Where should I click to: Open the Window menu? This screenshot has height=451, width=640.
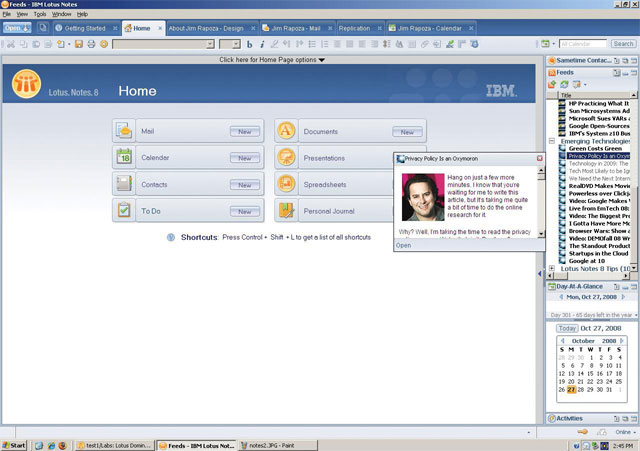(61, 14)
